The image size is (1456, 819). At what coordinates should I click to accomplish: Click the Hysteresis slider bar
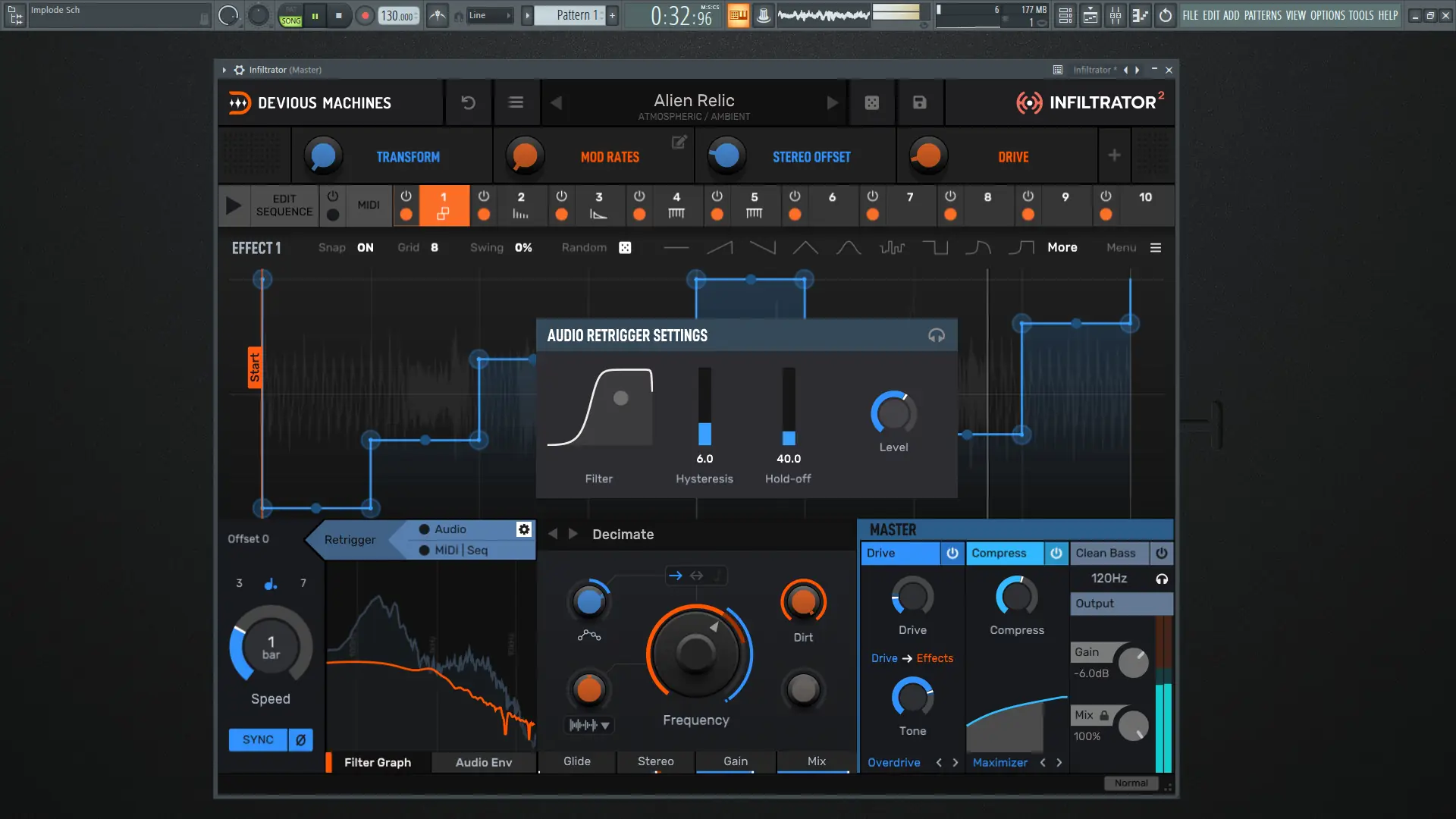point(704,406)
